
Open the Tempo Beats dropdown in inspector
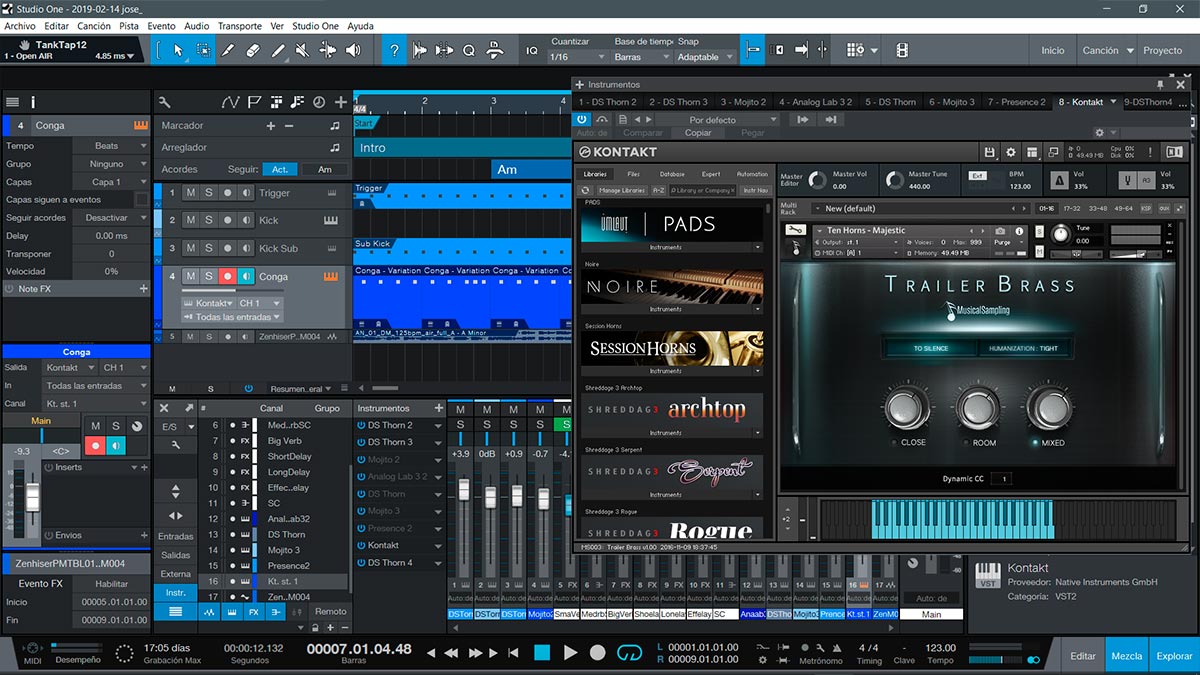point(110,146)
